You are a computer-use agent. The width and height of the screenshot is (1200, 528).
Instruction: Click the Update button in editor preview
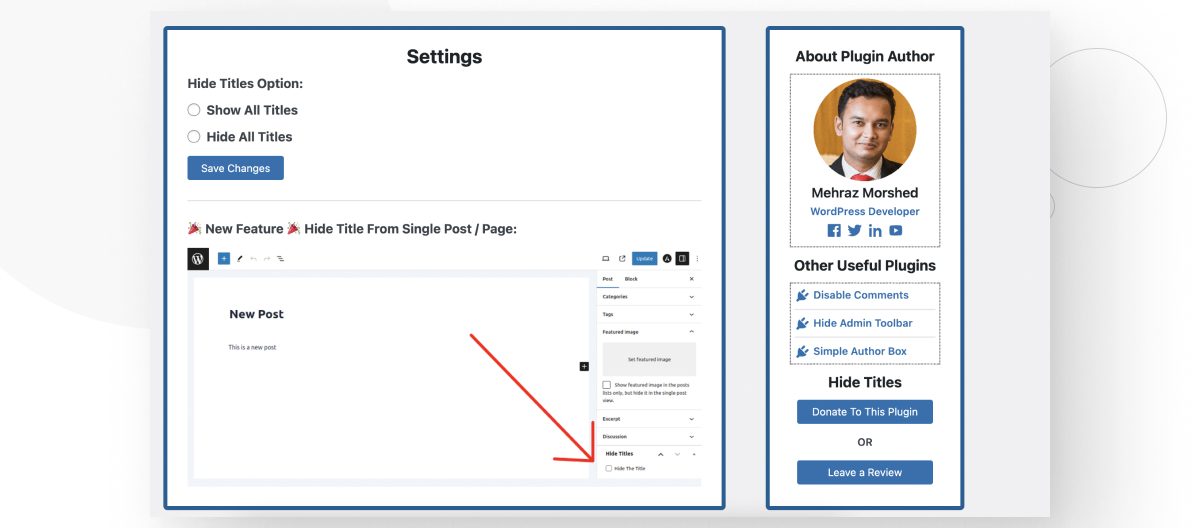click(645, 258)
